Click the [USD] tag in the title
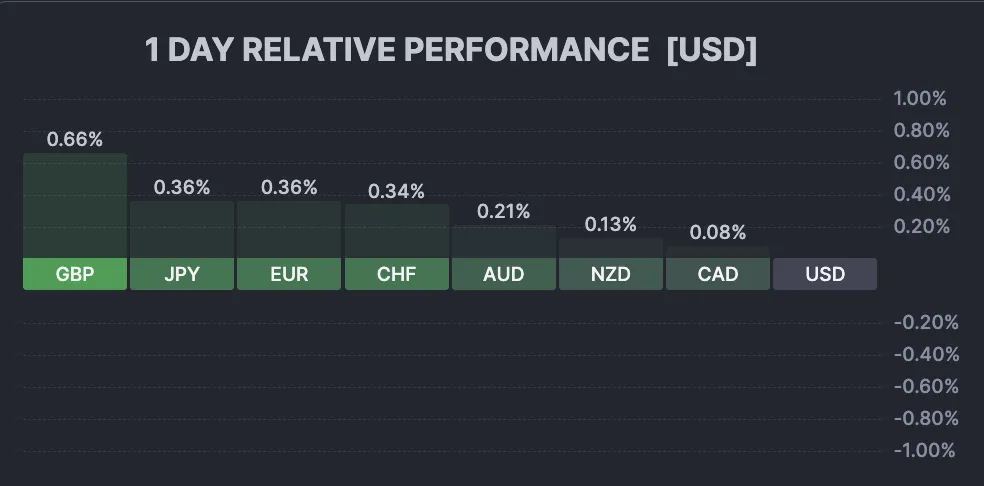The height and width of the screenshot is (486, 984). click(711, 51)
